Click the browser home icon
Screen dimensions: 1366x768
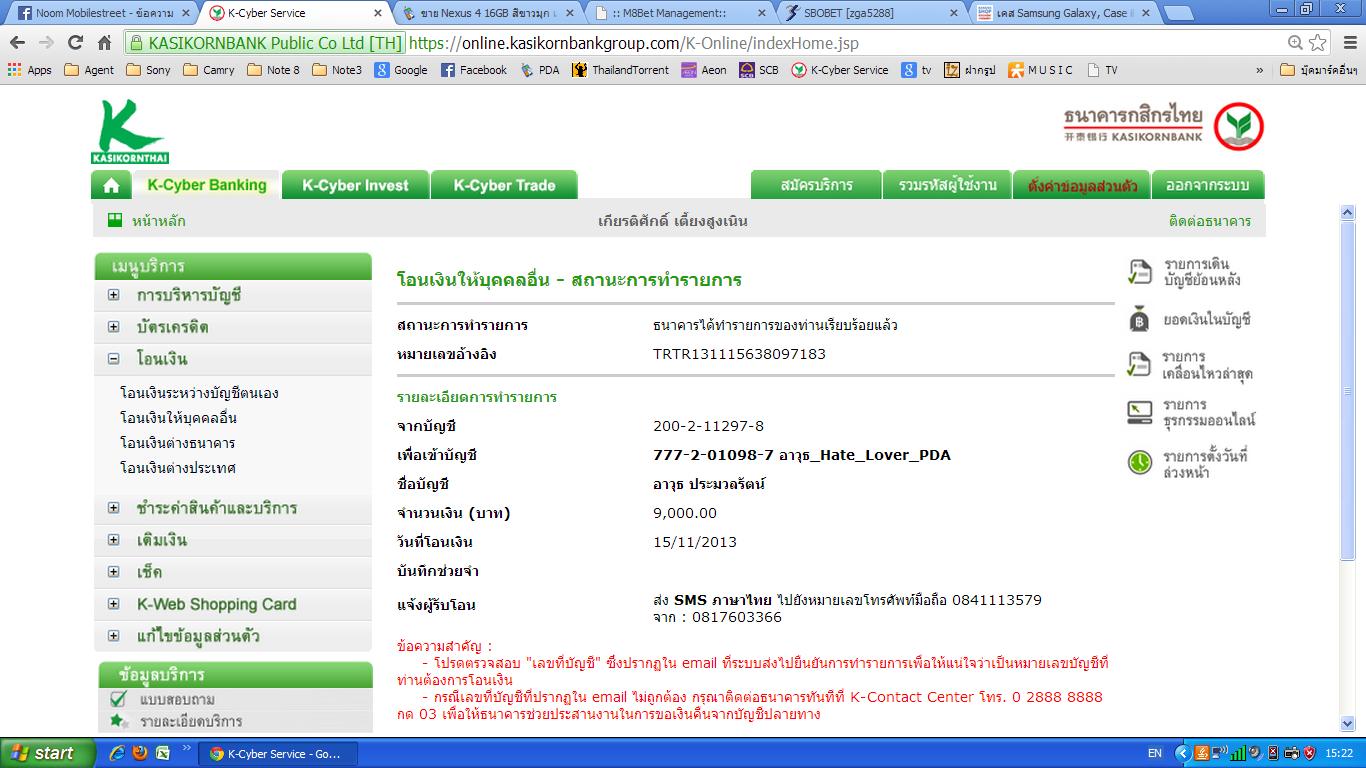[104, 43]
